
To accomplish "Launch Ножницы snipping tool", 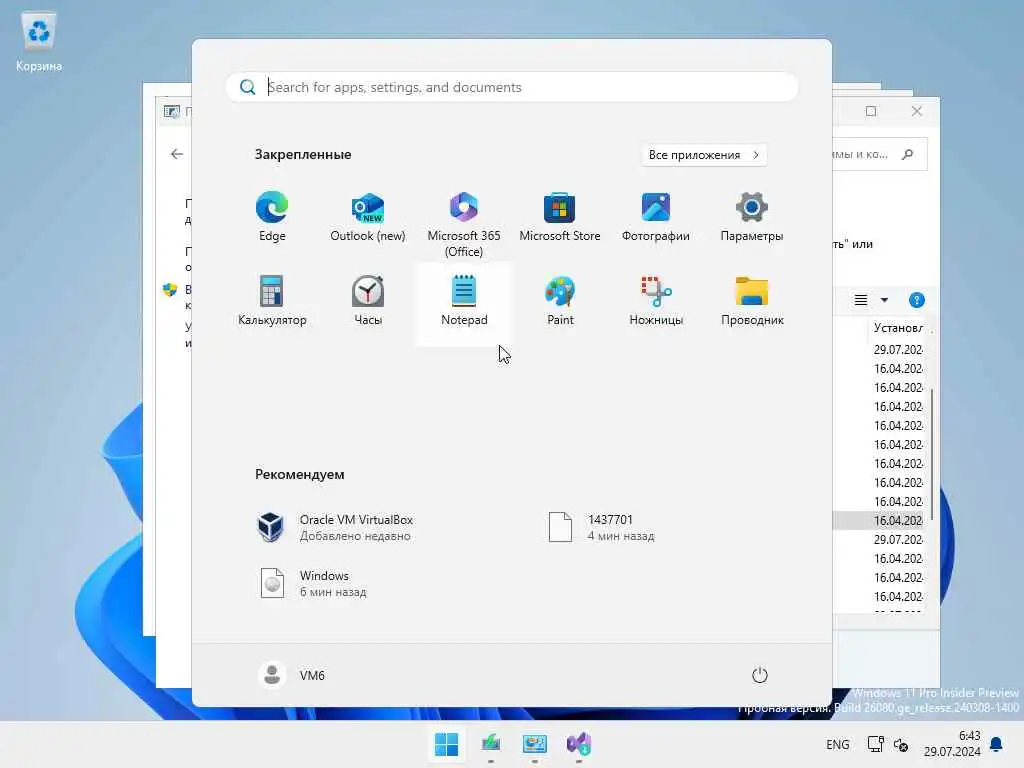I will click(656, 302).
